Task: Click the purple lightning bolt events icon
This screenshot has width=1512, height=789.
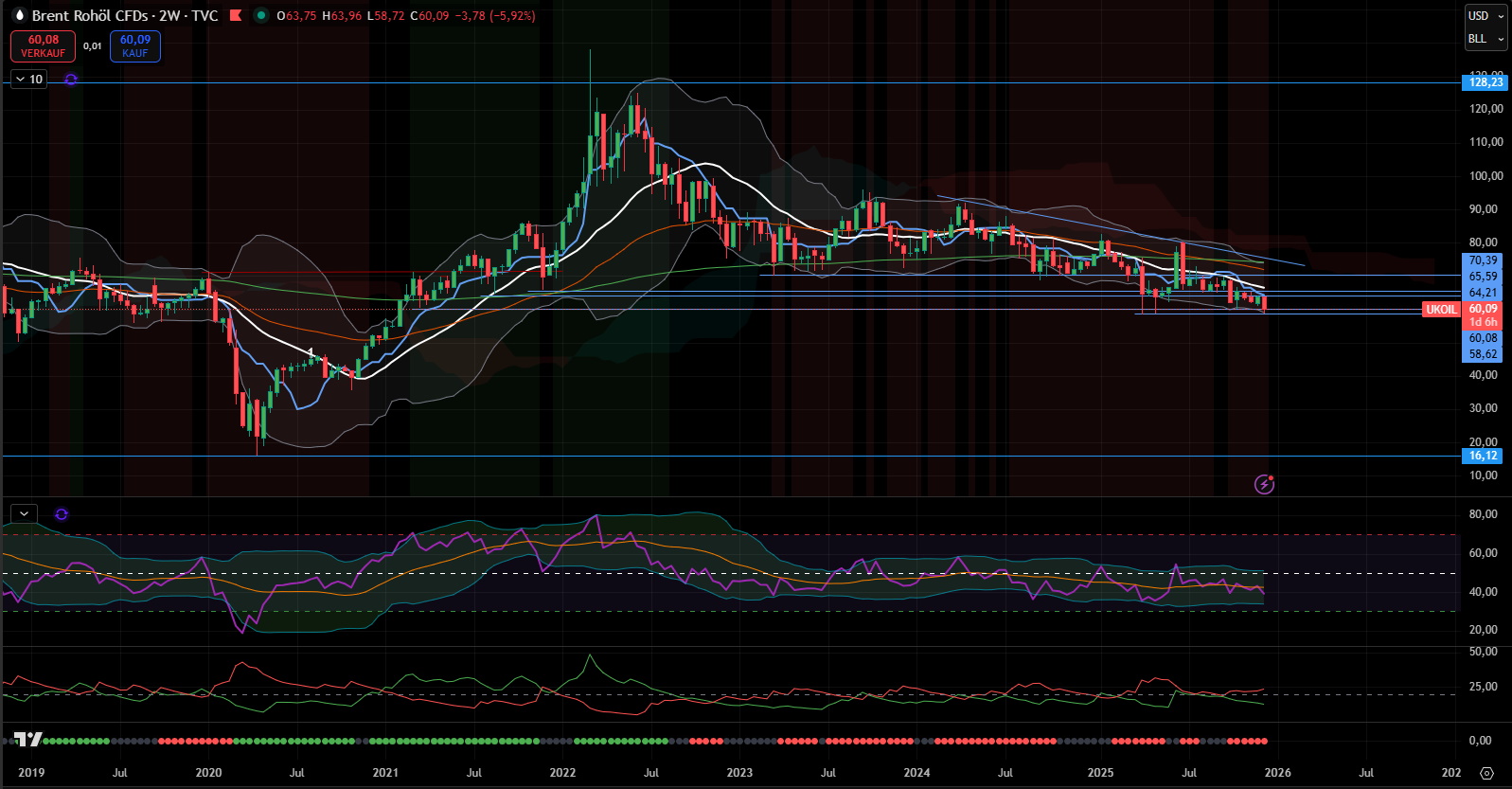Action: [x=1264, y=485]
